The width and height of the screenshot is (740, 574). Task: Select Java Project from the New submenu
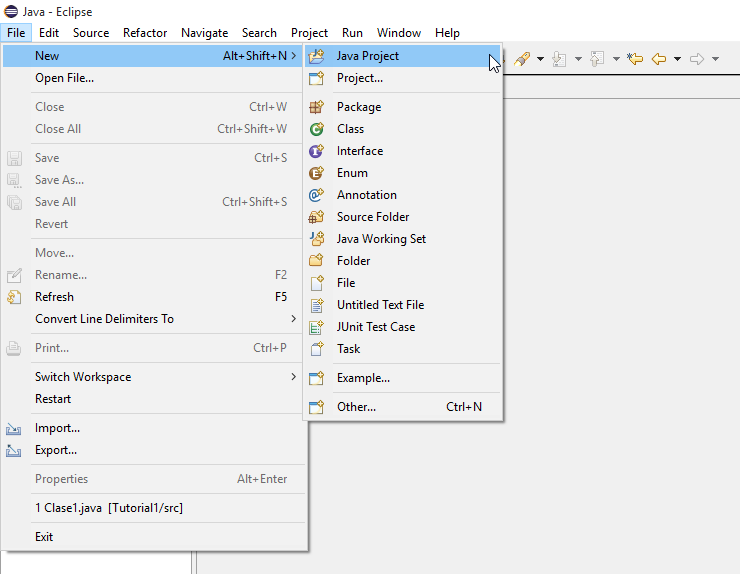point(402,56)
